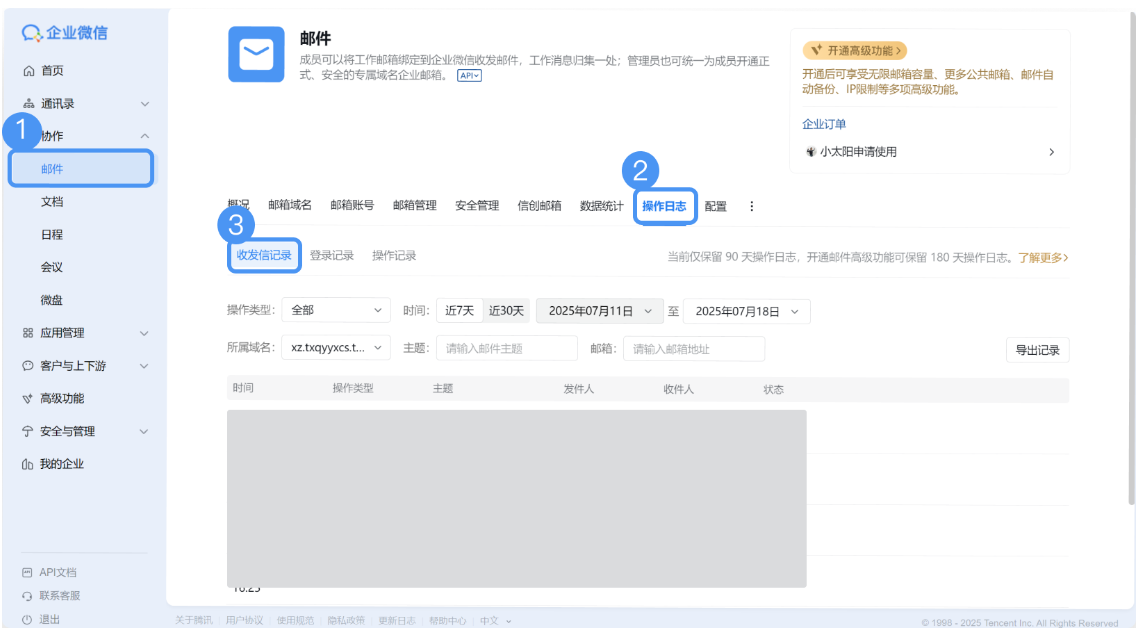Expand the 通讯录 sidebar section
The width and height of the screenshot is (1146, 644).
(145, 104)
